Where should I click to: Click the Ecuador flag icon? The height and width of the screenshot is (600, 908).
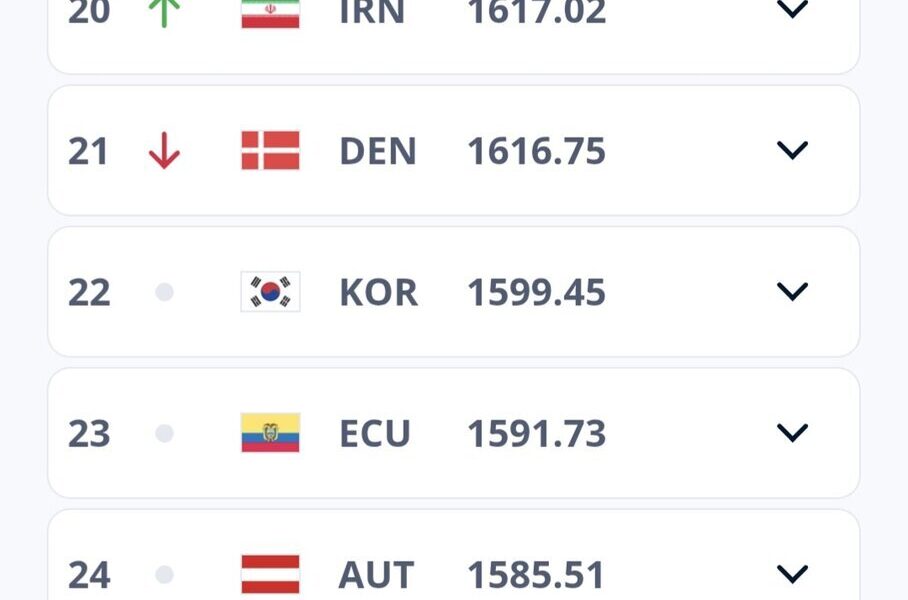click(270, 433)
